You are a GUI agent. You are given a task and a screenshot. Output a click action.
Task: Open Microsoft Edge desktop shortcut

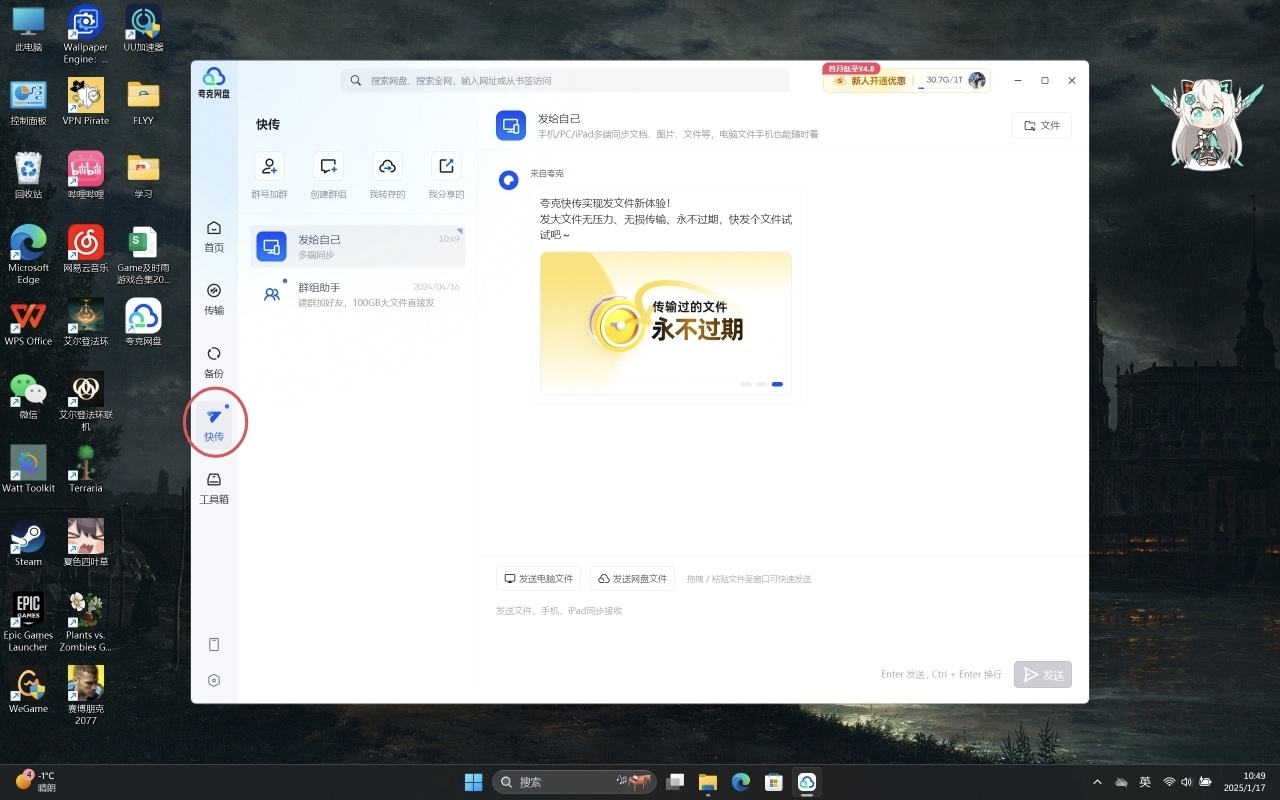(28, 255)
